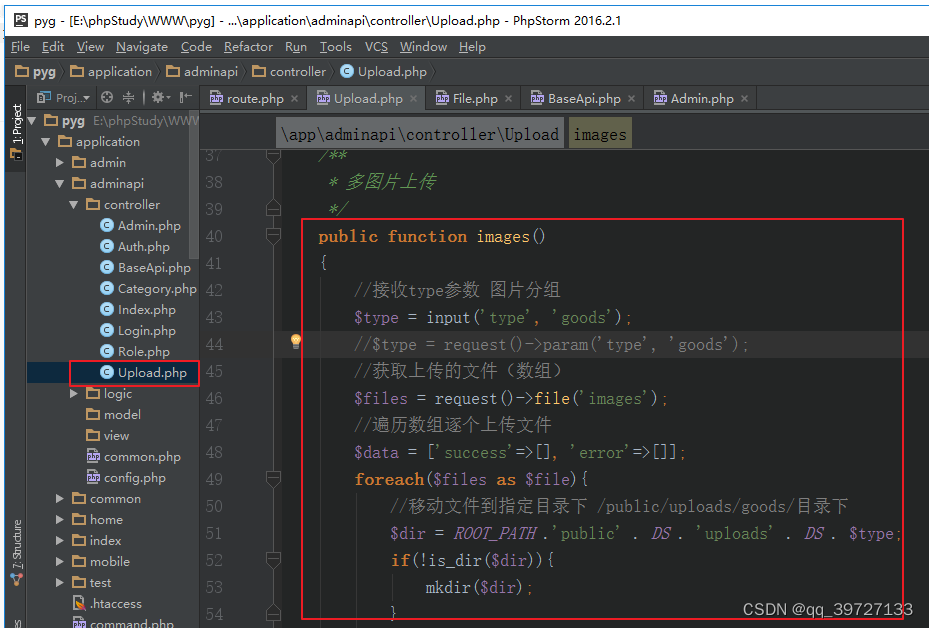
Task: Open the Window menu
Action: [423, 47]
